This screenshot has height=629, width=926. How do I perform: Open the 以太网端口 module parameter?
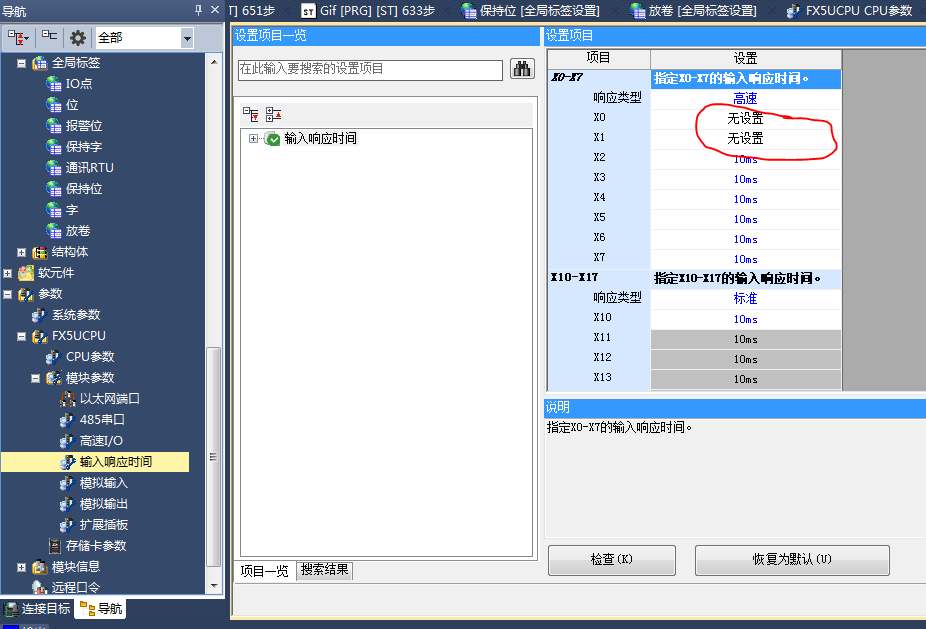(109, 398)
